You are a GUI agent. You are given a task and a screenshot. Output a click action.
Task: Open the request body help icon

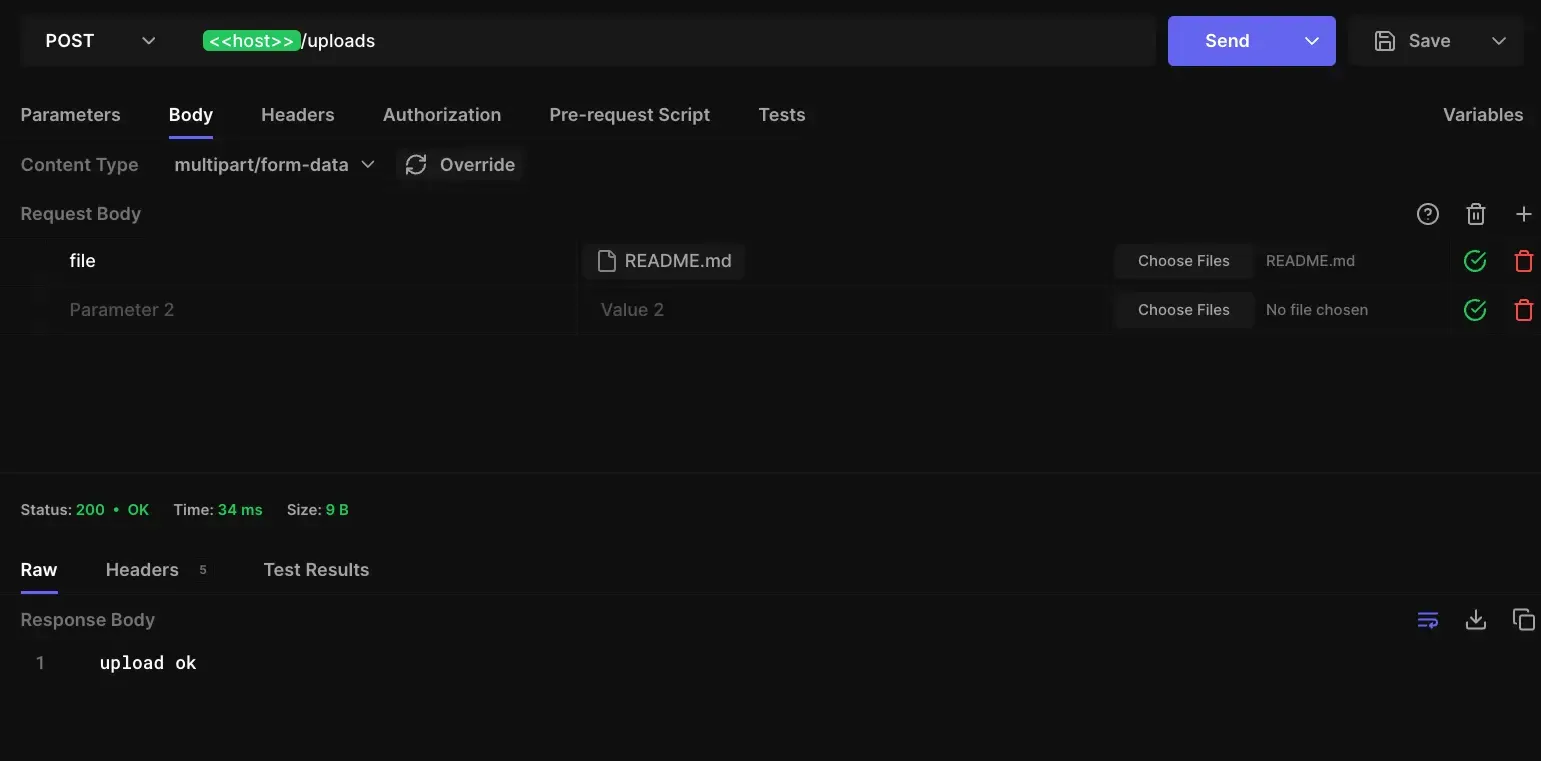coord(1428,214)
